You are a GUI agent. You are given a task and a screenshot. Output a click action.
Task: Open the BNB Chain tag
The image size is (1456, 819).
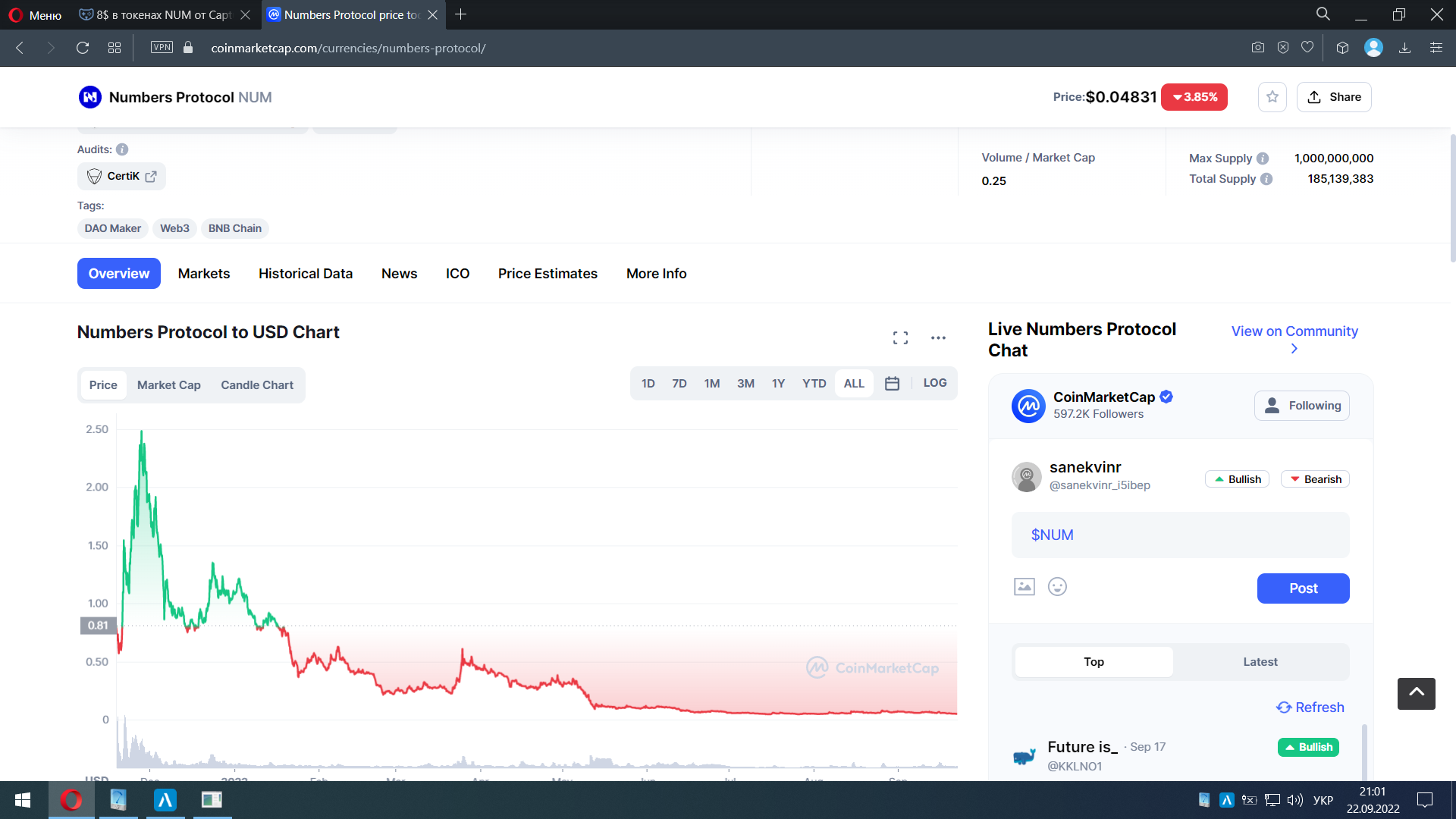pos(235,228)
